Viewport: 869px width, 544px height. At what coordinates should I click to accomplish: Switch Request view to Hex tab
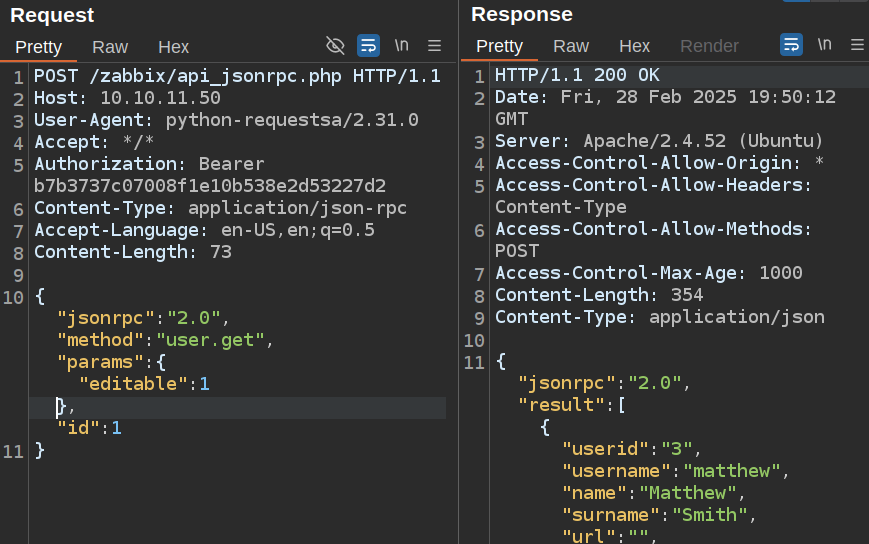click(x=173, y=47)
